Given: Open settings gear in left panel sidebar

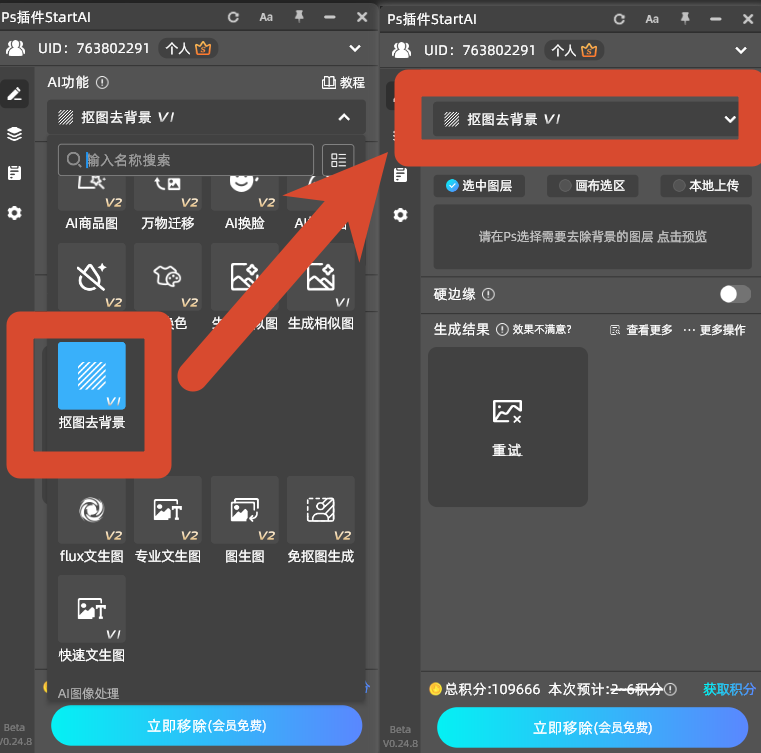Looking at the screenshot, I should [15, 213].
